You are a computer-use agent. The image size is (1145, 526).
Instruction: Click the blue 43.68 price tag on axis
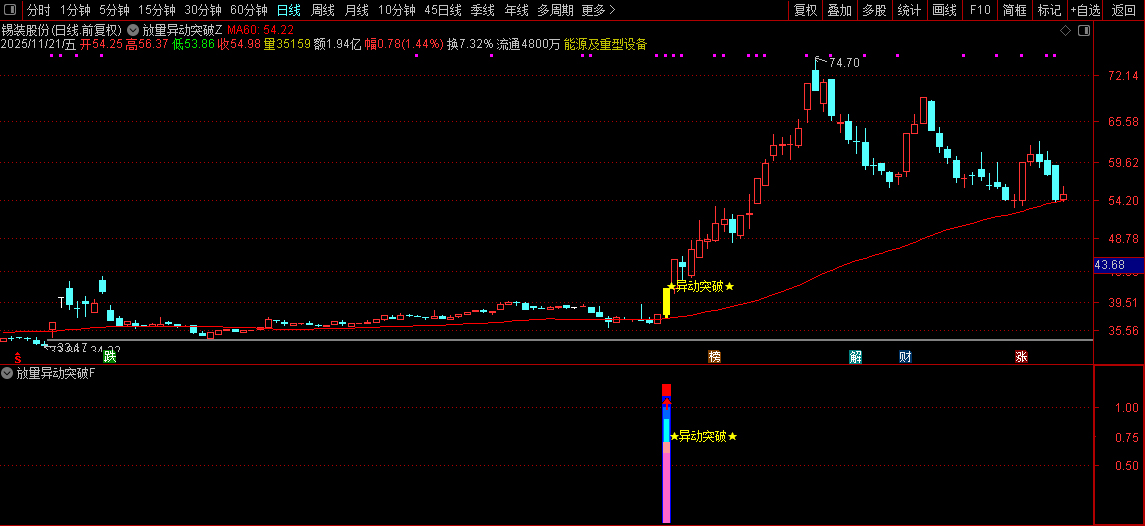pos(1118,265)
